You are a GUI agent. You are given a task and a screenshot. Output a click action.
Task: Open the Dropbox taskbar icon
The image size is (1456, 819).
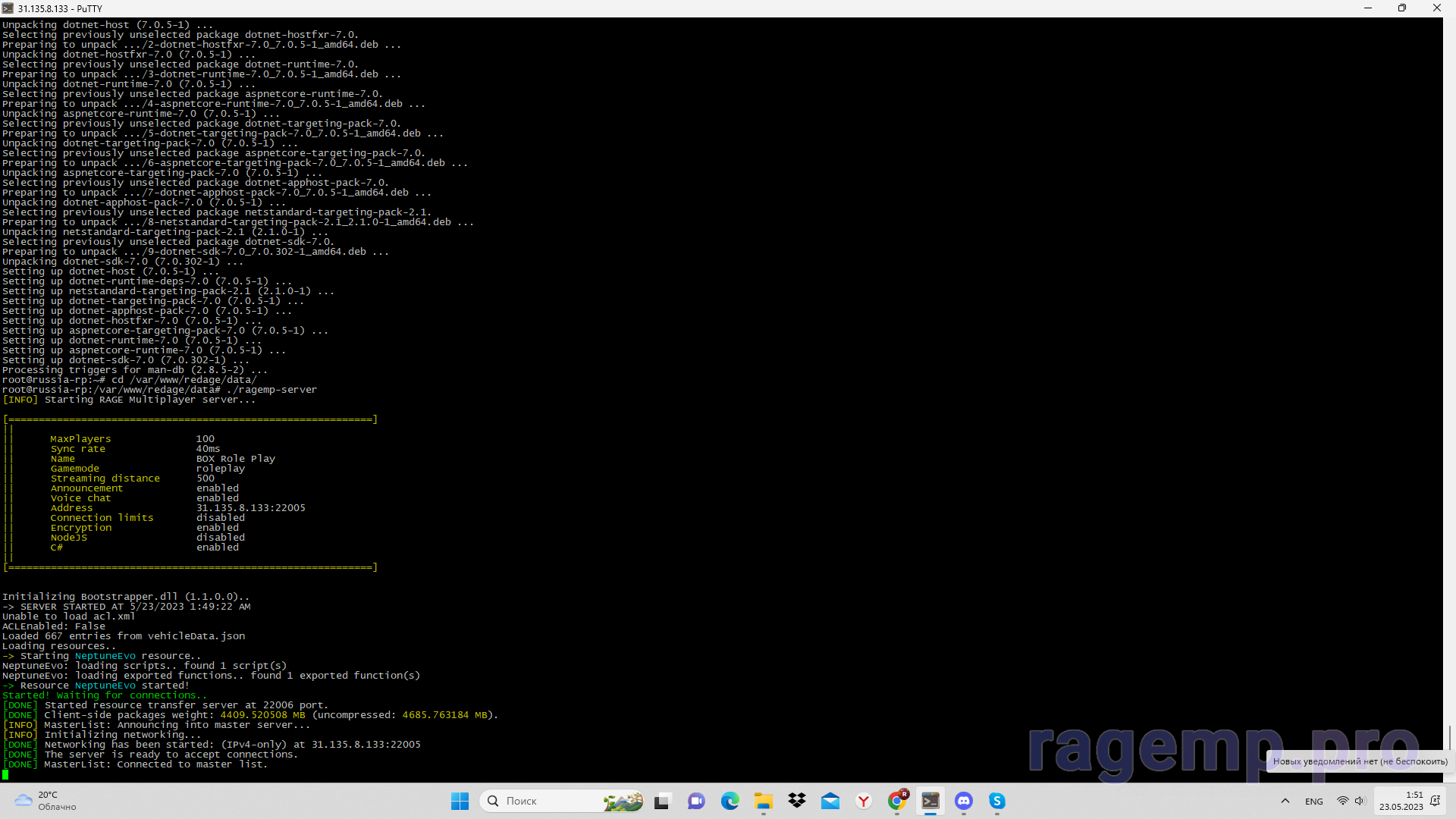pos(796,802)
